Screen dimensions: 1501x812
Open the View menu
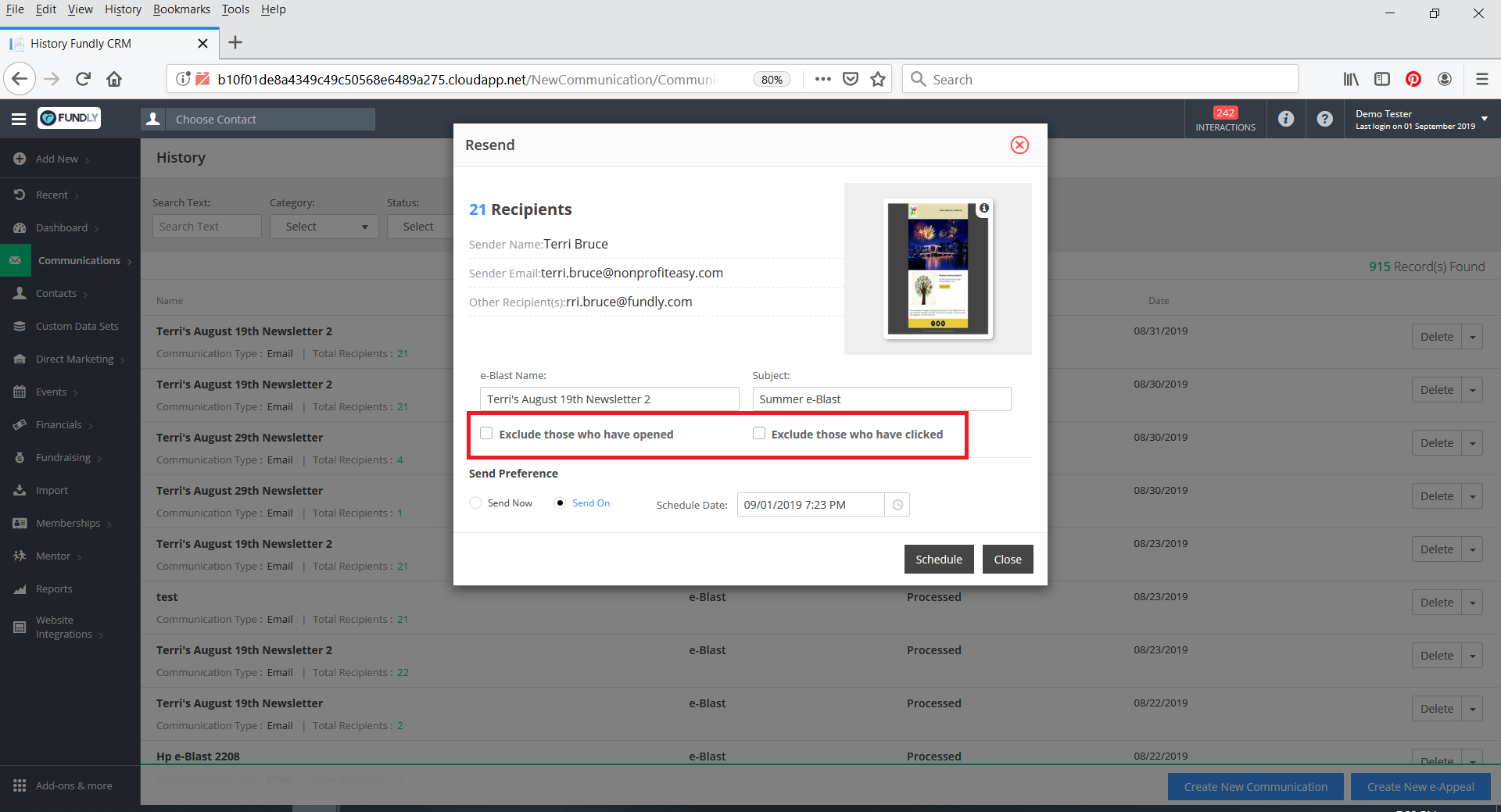click(x=80, y=9)
